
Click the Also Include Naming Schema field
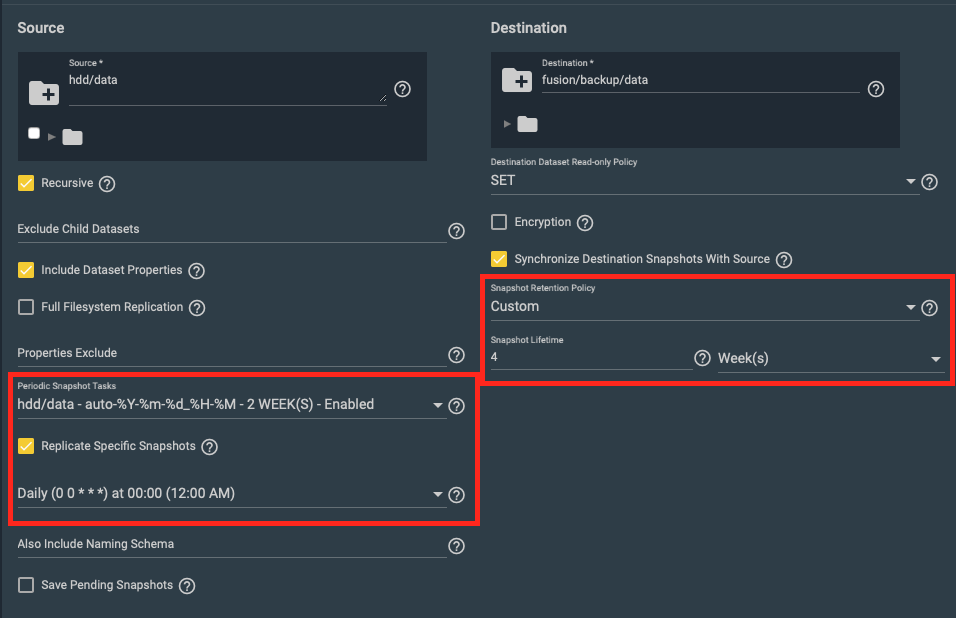pyautogui.click(x=232, y=544)
